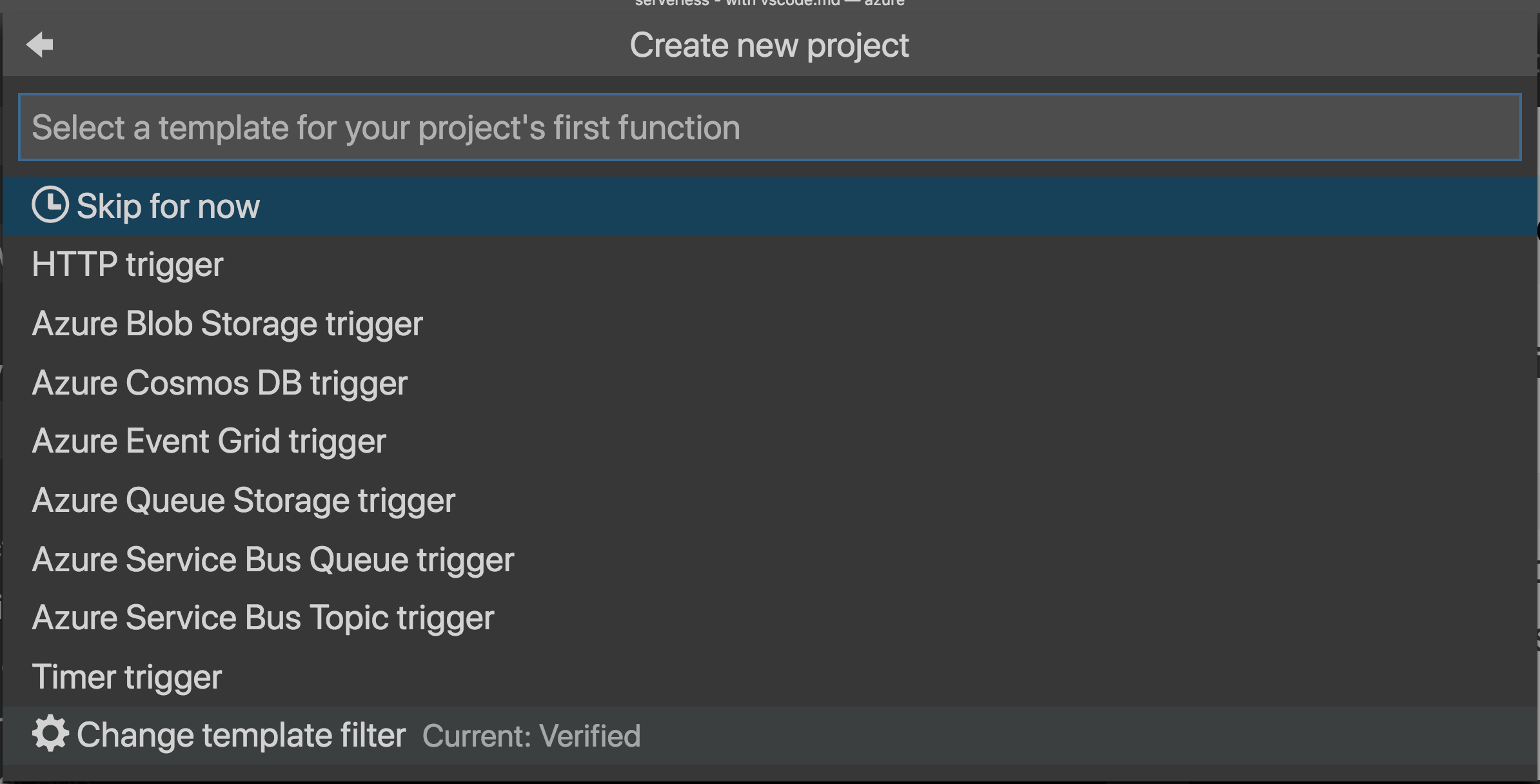The height and width of the screenshot is (784, 1540).
Task: Choose the Azure Event Grid trigger
Action: (x=209, y=442)
